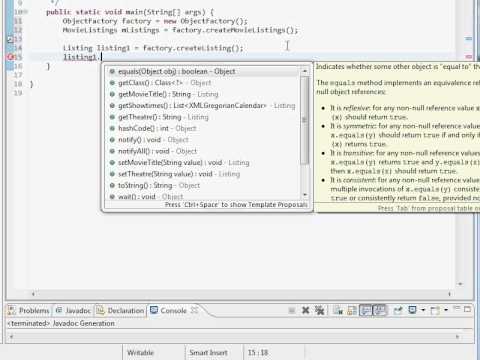
Task: Click the method icon beside equals proposal
Action: coord(112,71)
